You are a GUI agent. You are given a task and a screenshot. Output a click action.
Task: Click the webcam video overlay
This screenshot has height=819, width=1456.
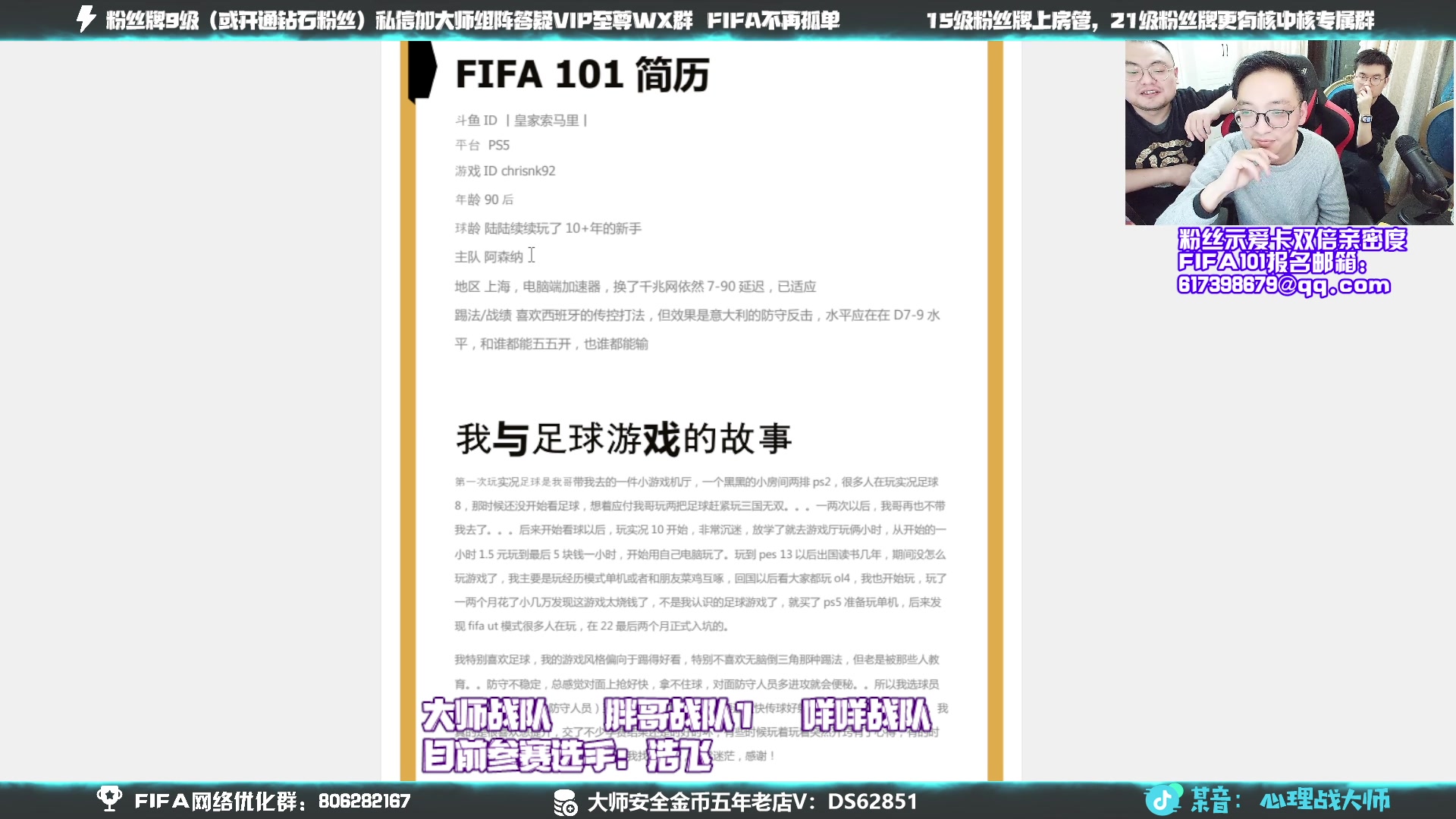[1288, 133]
